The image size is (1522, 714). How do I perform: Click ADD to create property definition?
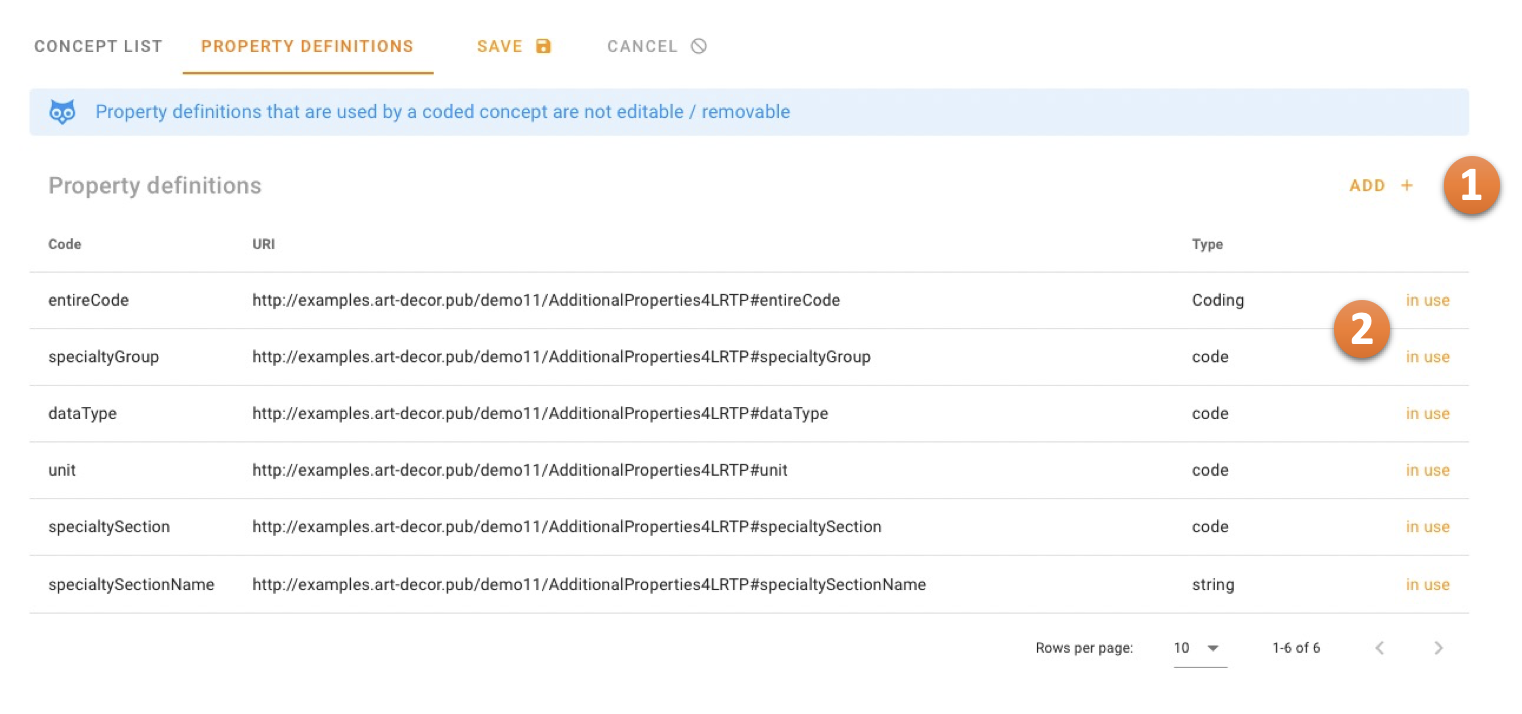[1367, 186]
